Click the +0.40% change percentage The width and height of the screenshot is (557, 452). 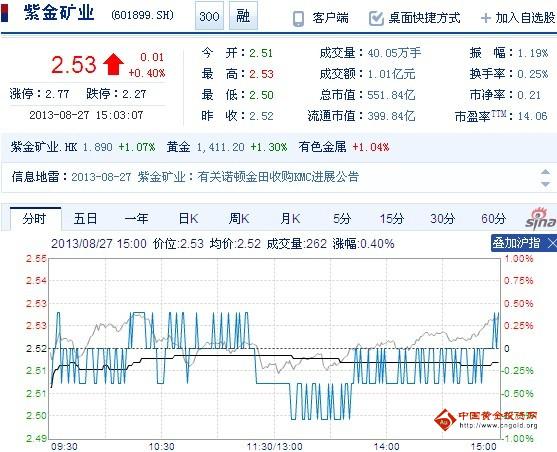point(147,73)
